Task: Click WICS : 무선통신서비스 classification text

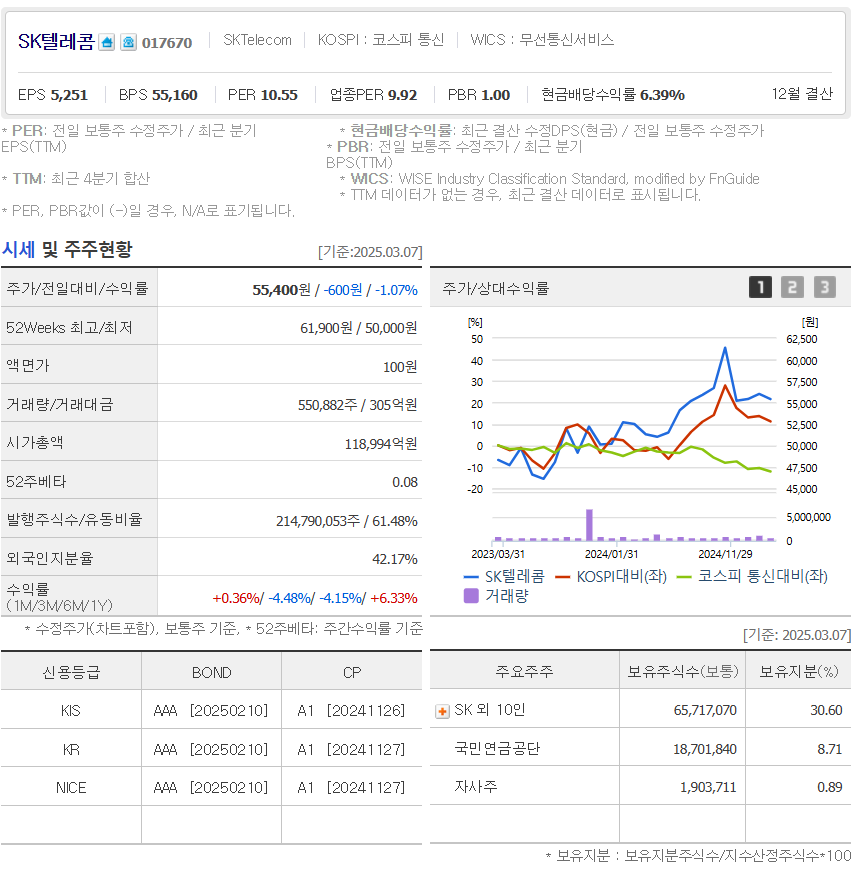Action: pos(542,40)
